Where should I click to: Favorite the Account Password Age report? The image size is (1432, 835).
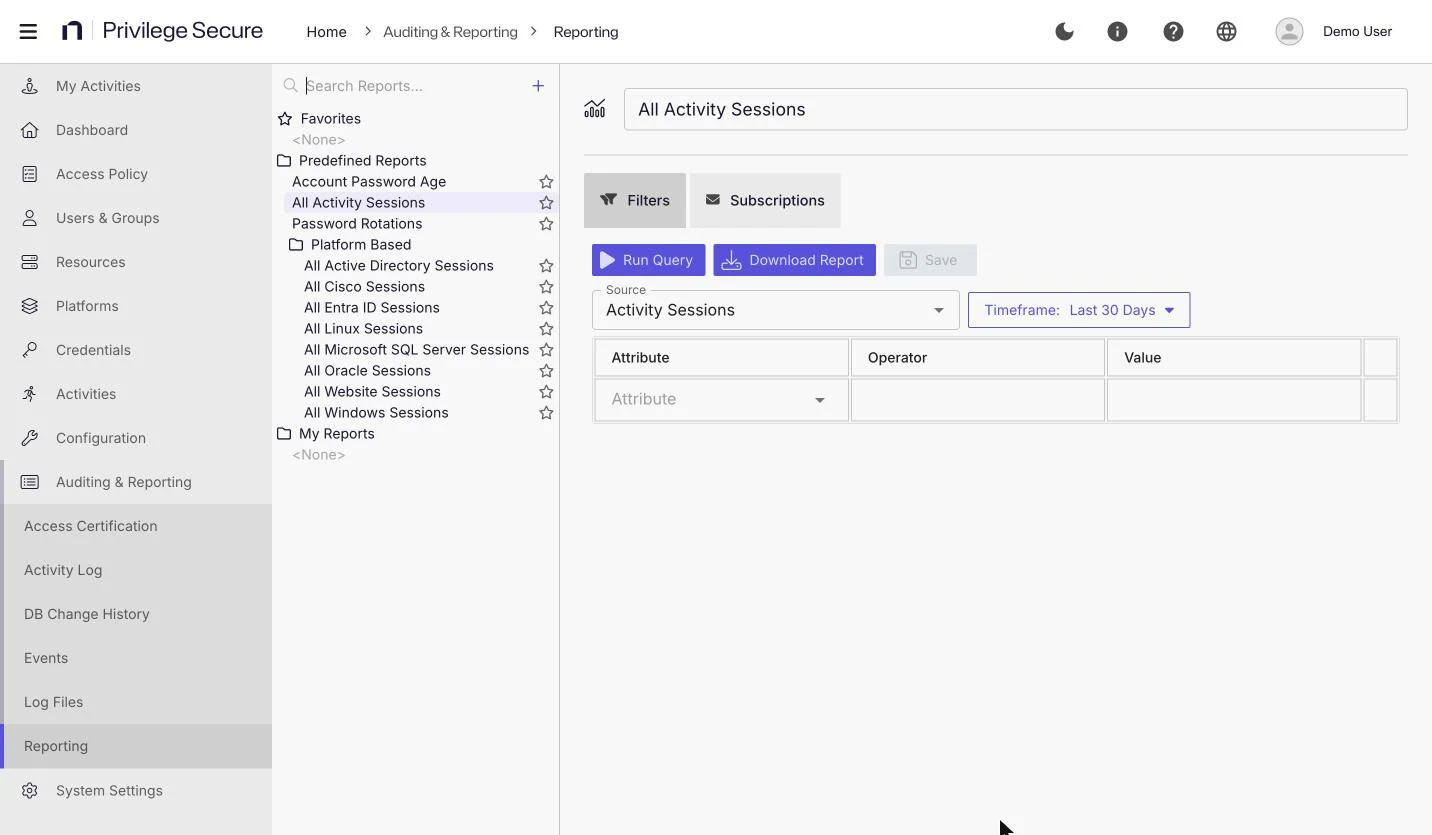546,182
